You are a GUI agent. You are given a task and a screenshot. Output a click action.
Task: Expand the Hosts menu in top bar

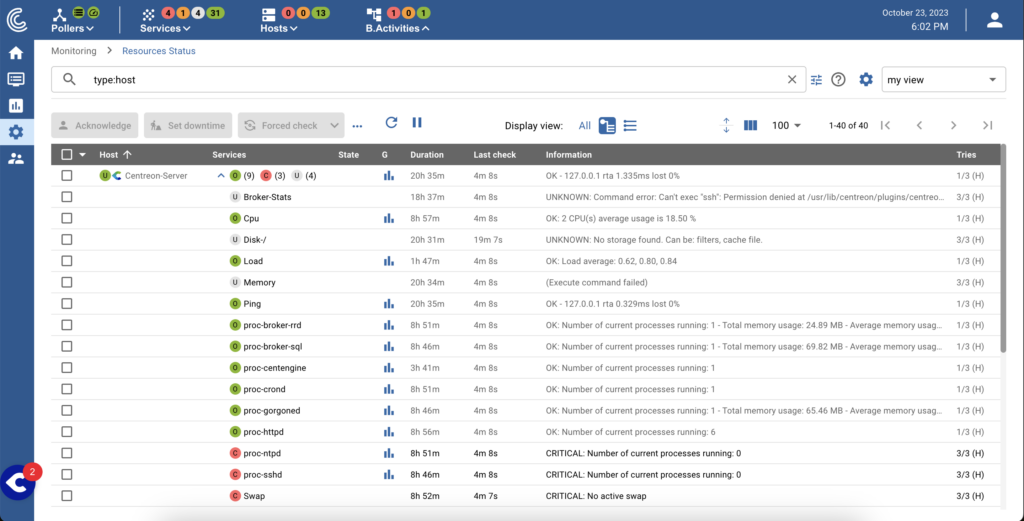279,28
